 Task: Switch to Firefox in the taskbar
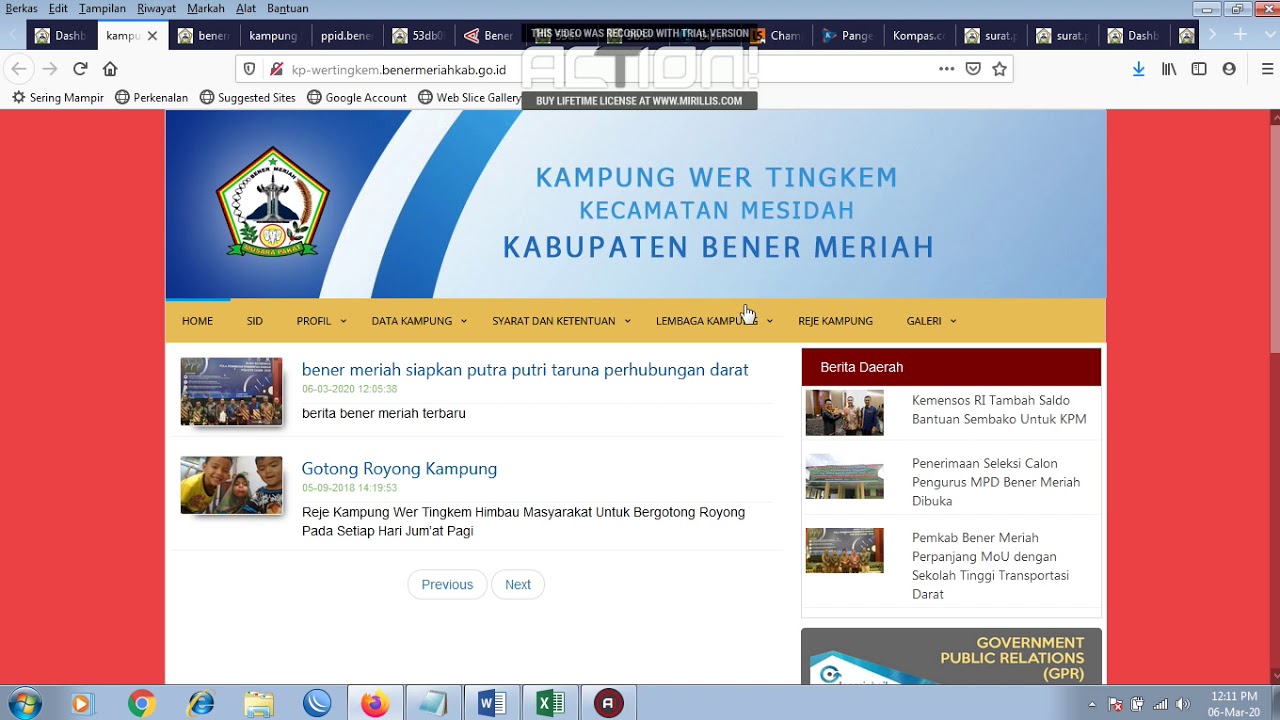point(375,704)
